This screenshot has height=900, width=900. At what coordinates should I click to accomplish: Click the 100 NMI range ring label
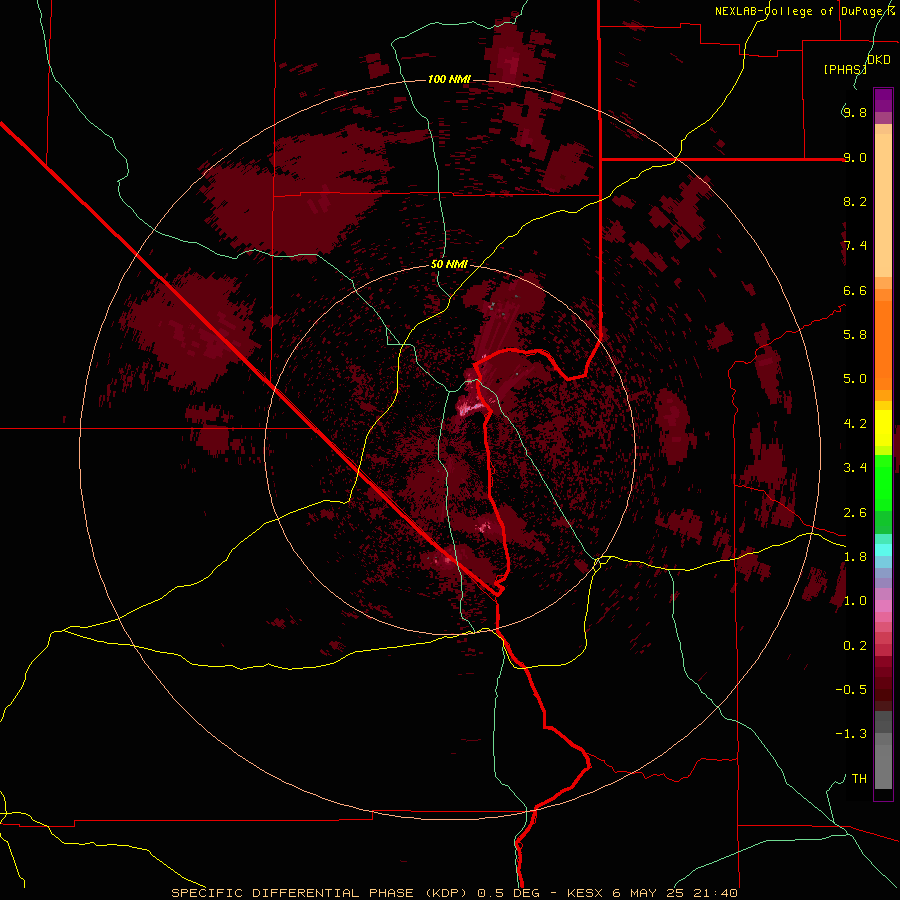(x=449, y=79)
